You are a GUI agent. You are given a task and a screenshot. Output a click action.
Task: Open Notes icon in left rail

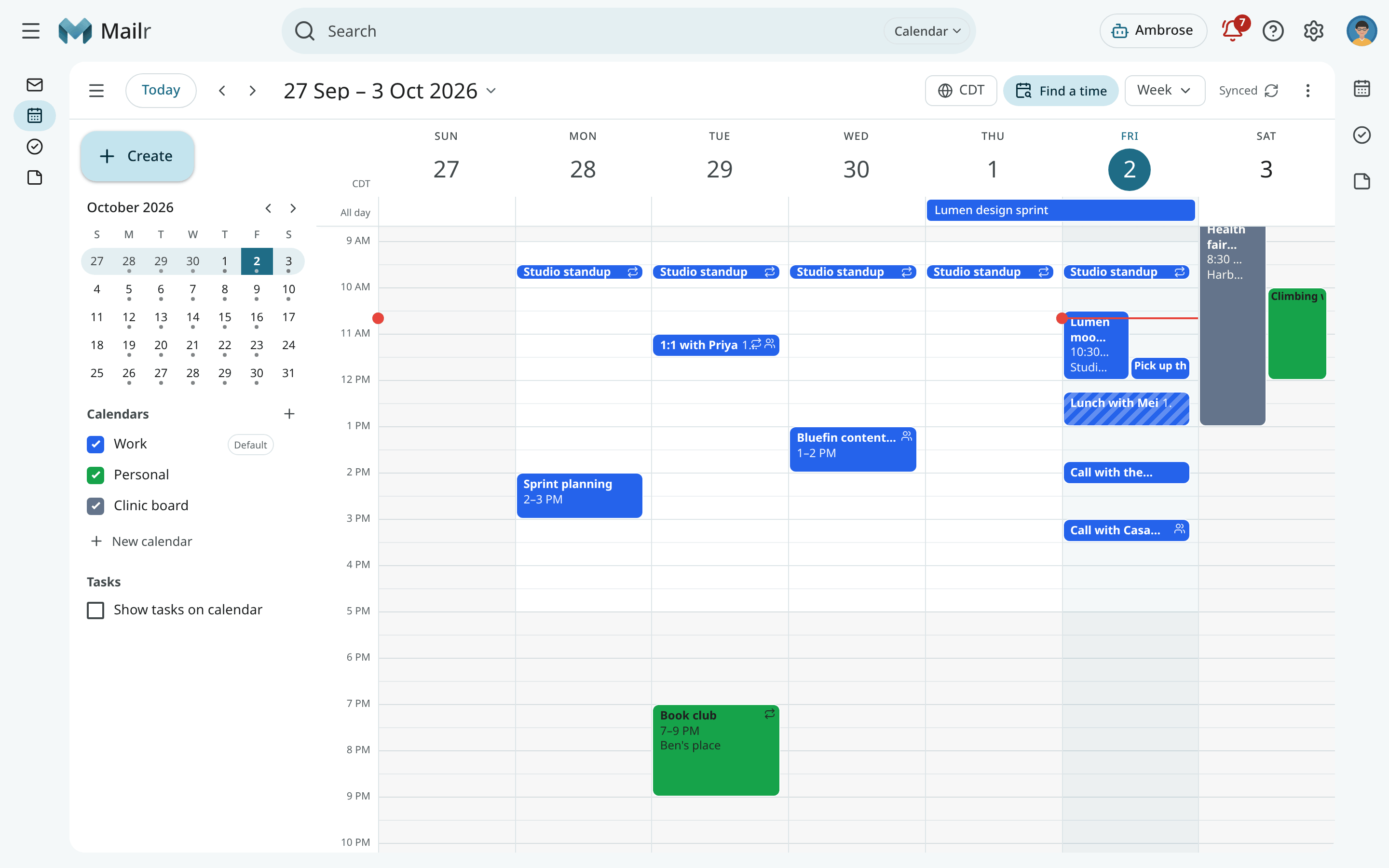click(x=34, y=178)
